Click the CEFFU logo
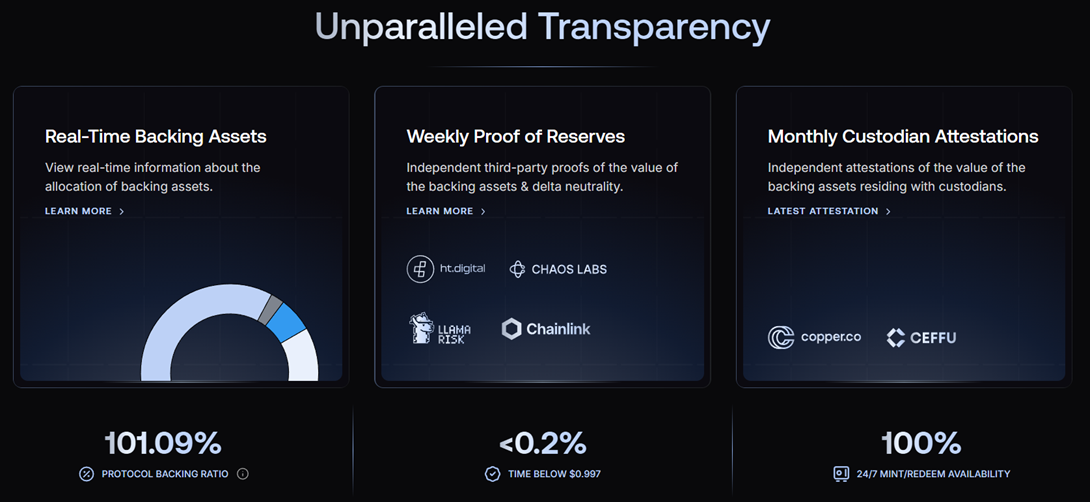 click(x=921, y=338)
